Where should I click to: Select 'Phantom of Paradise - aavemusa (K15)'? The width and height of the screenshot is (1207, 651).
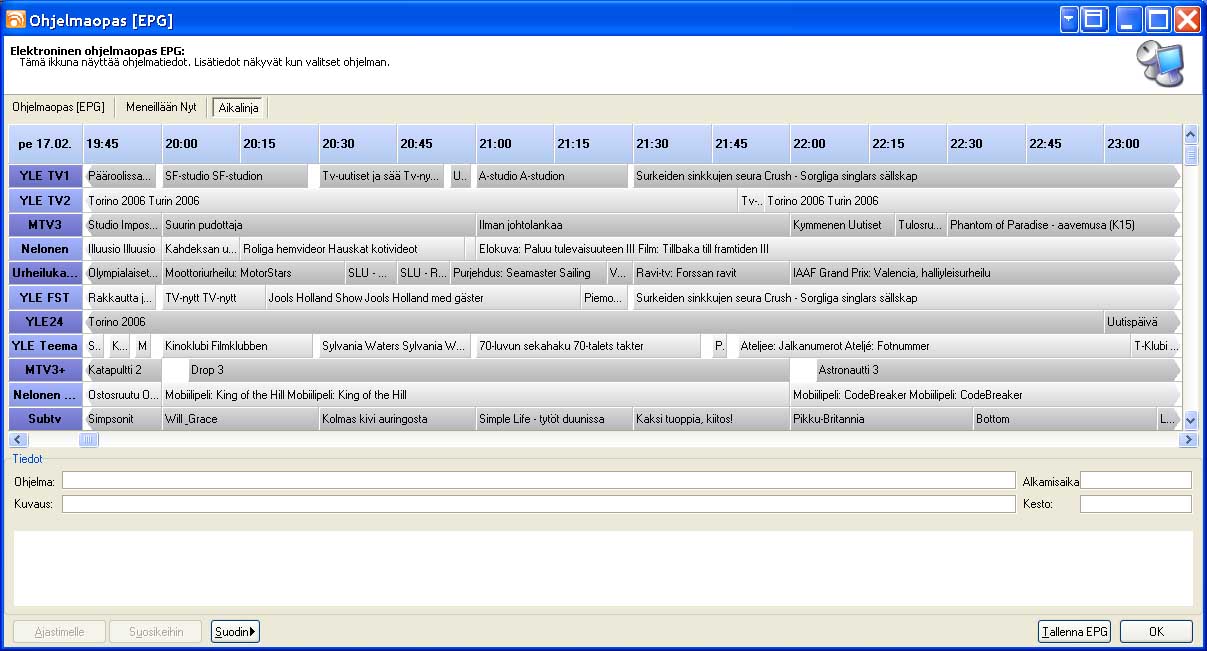[x=1063, y=225]
